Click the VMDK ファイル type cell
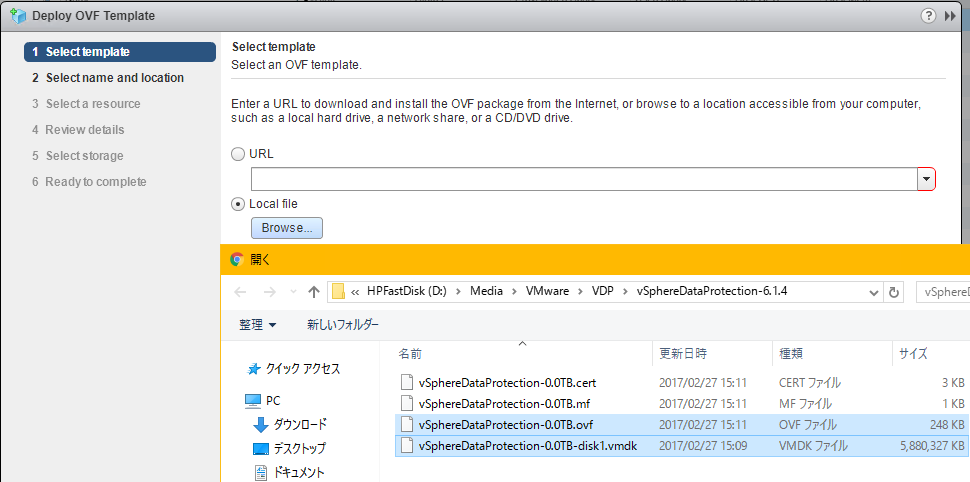970x482 pixels. pyautogui.click(x=813, y=445)
